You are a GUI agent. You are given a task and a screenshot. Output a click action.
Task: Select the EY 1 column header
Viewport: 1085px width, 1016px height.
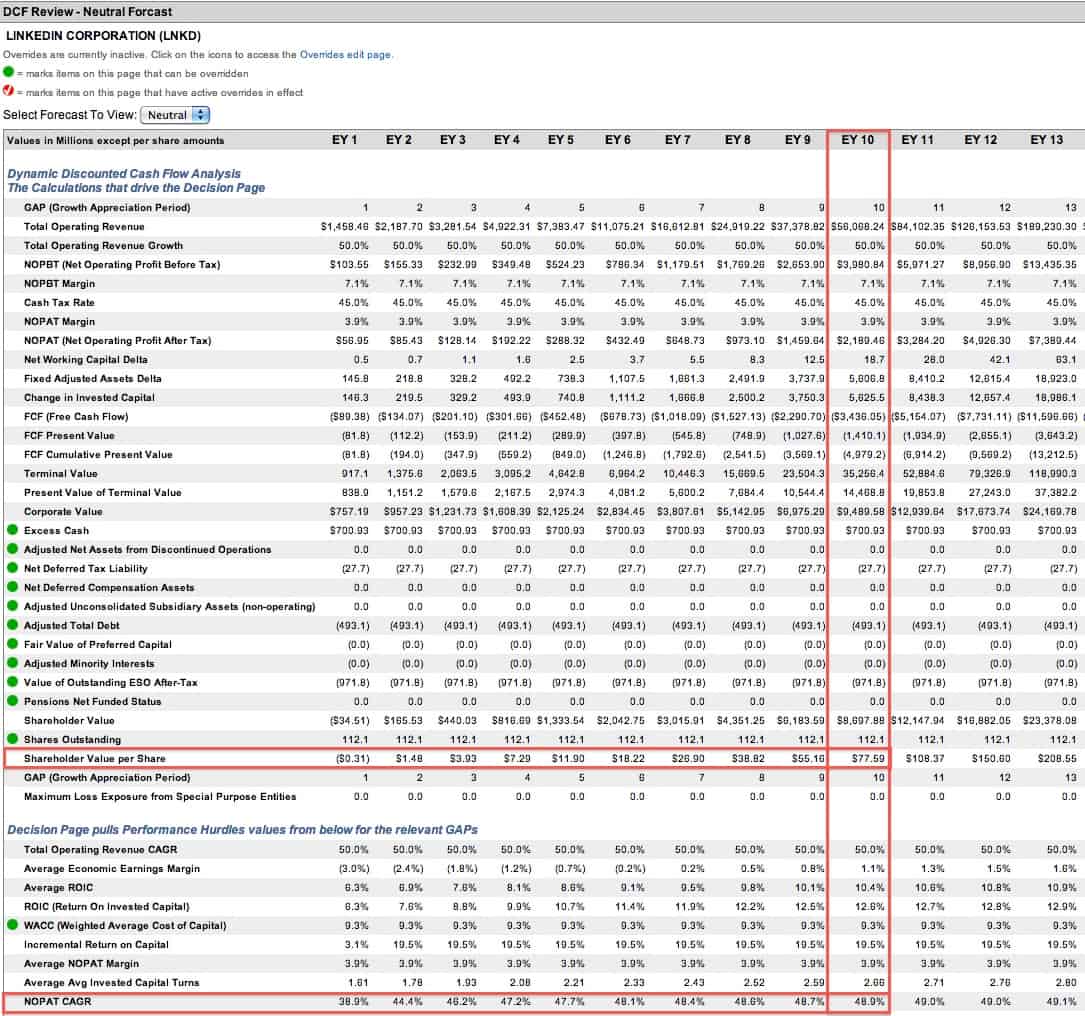pyautogui.click(x=345, y=140)
